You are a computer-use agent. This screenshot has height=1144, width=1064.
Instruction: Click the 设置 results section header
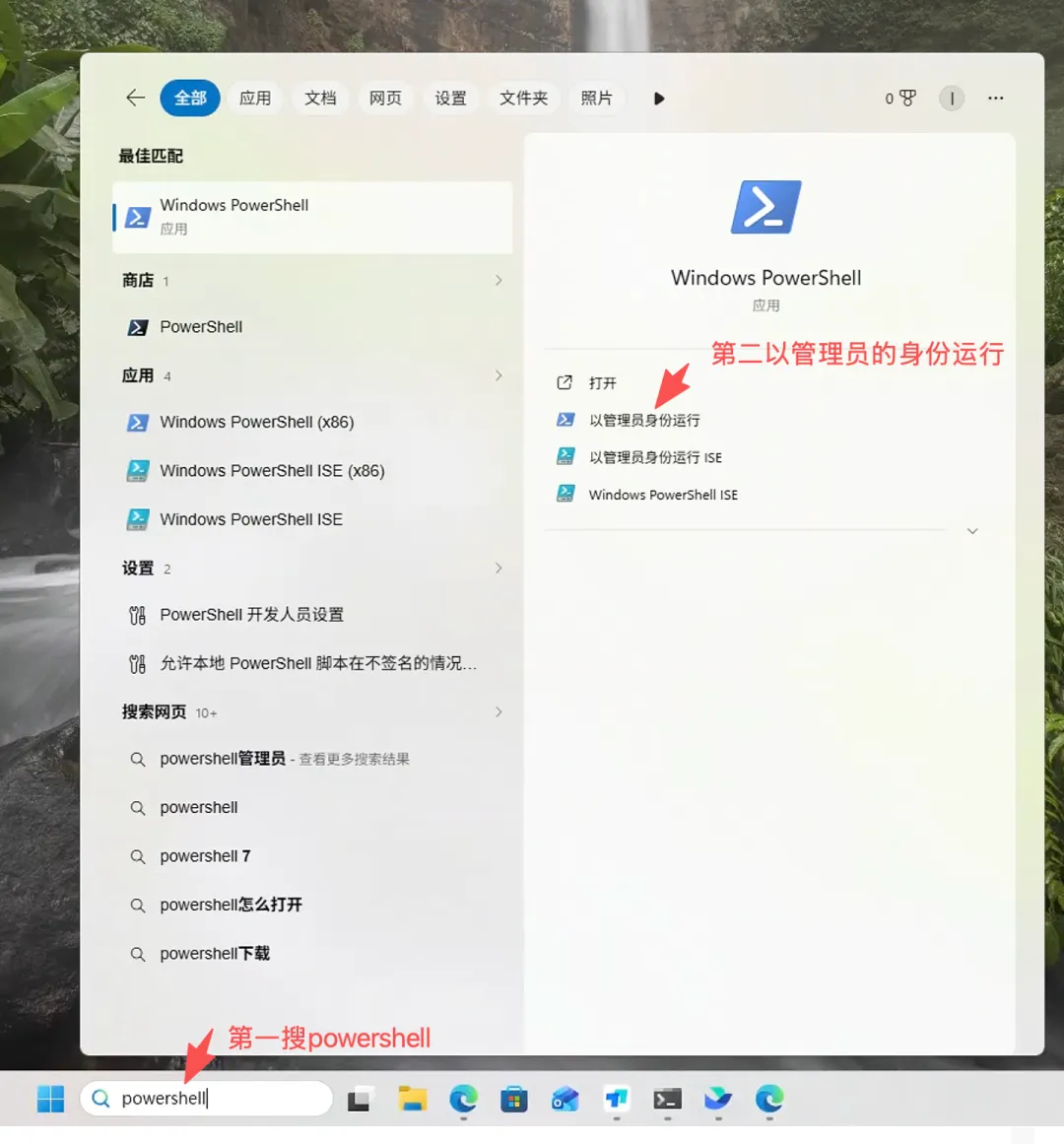pyautogui.click(x=138, y=569)
